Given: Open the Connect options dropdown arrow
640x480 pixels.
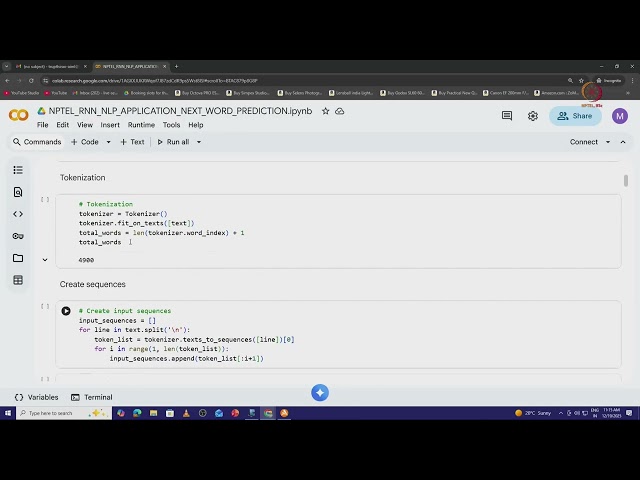Looking at the screenshot, I should coord(608,142).
